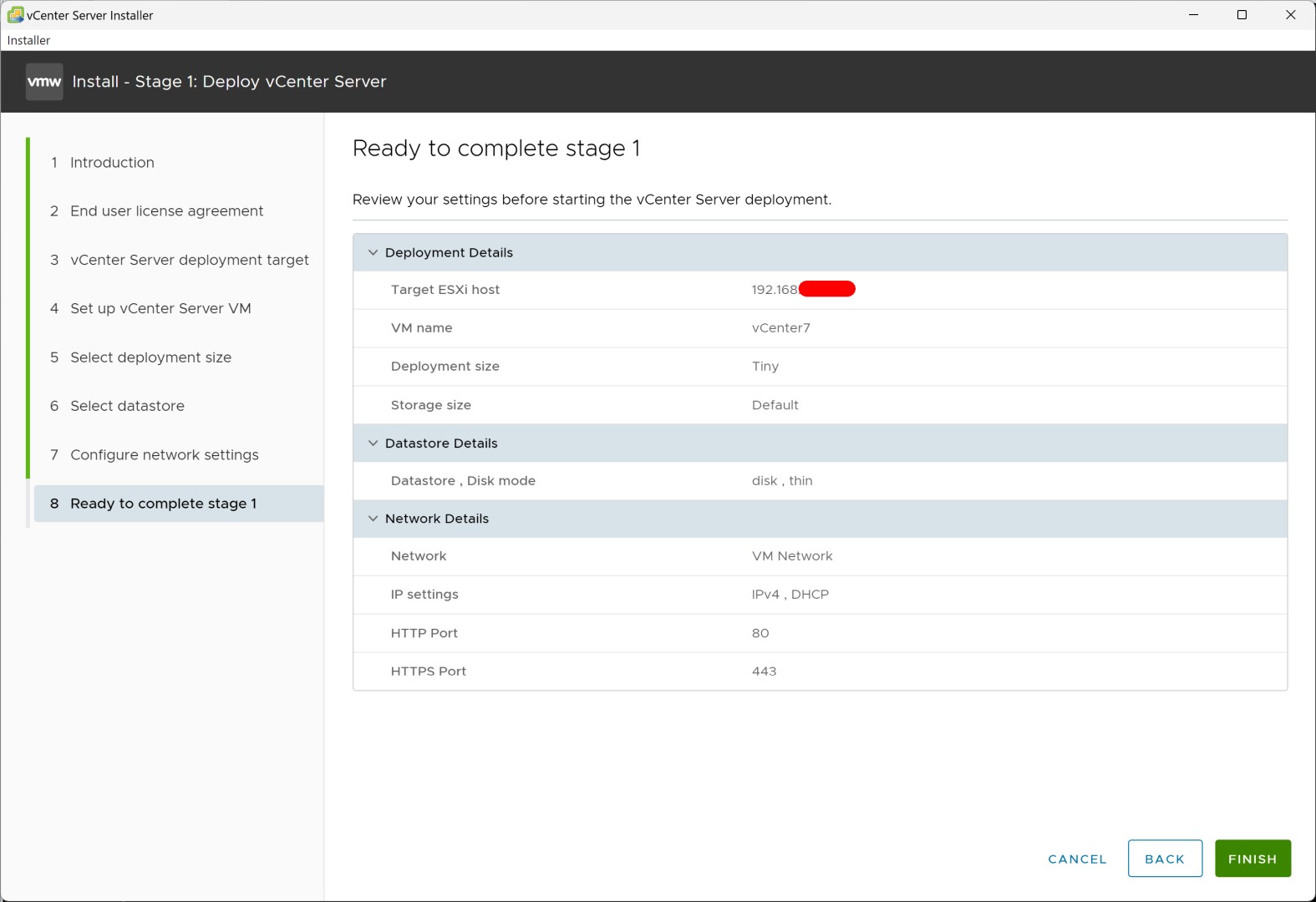The width and height of the screenshot is (1316, 902).
Task: Click the Default storage size value
Action: pos(775,405)
